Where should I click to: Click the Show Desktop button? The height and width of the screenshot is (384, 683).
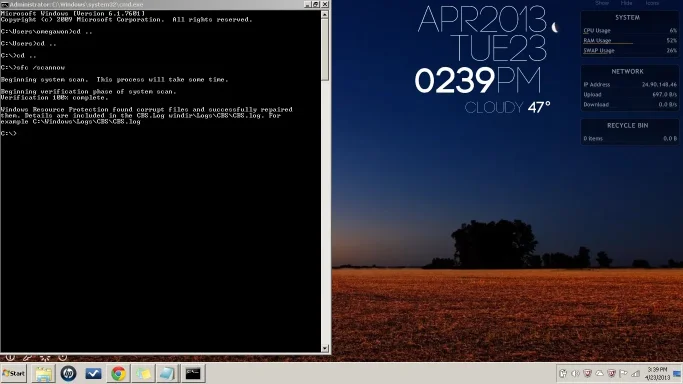tap(677, 374)
